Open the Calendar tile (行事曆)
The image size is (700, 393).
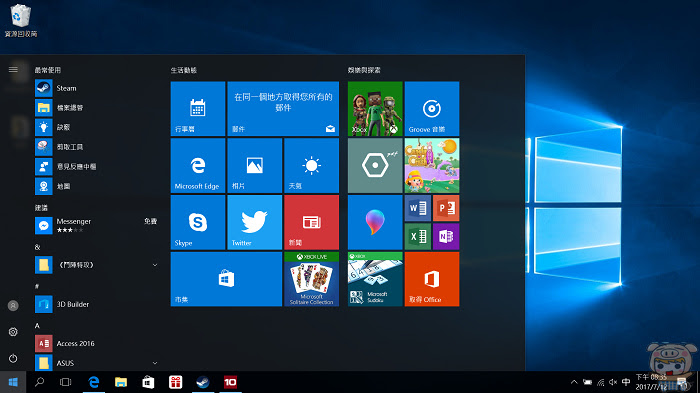(x=198, y=109)
